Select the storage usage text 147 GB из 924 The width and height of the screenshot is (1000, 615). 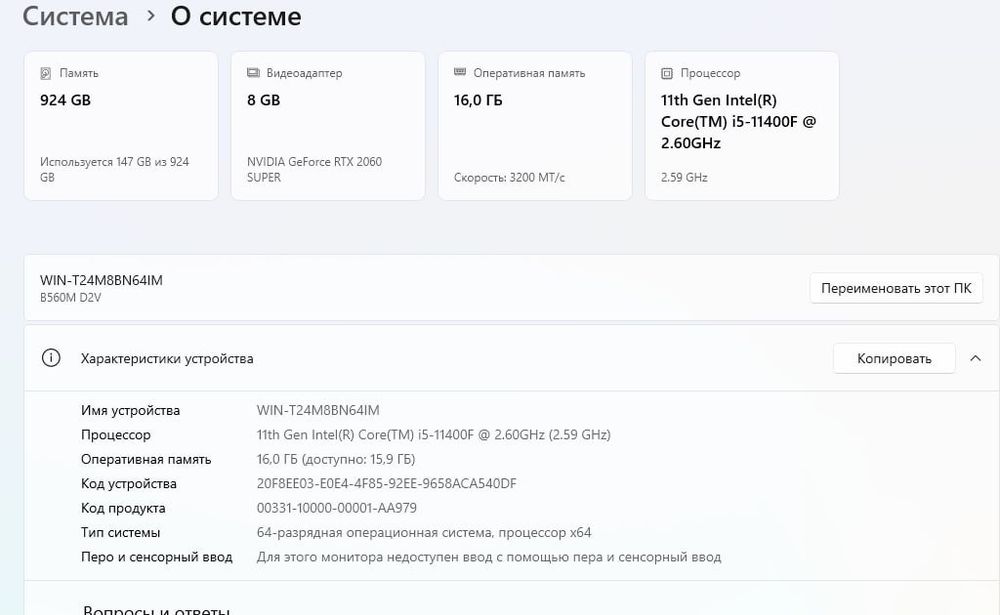pos(115,170)
